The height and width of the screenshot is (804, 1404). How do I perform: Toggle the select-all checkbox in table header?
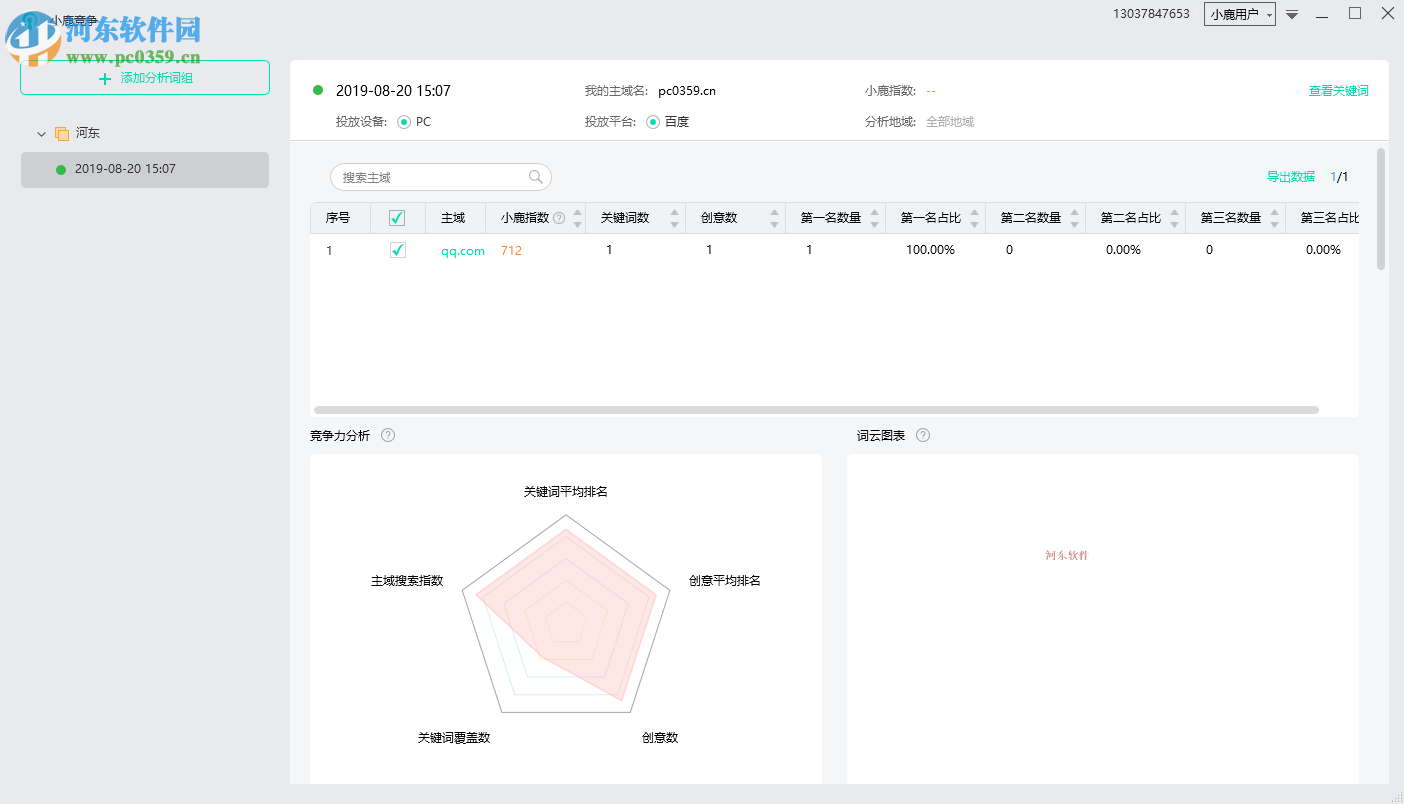click(397, 217)
